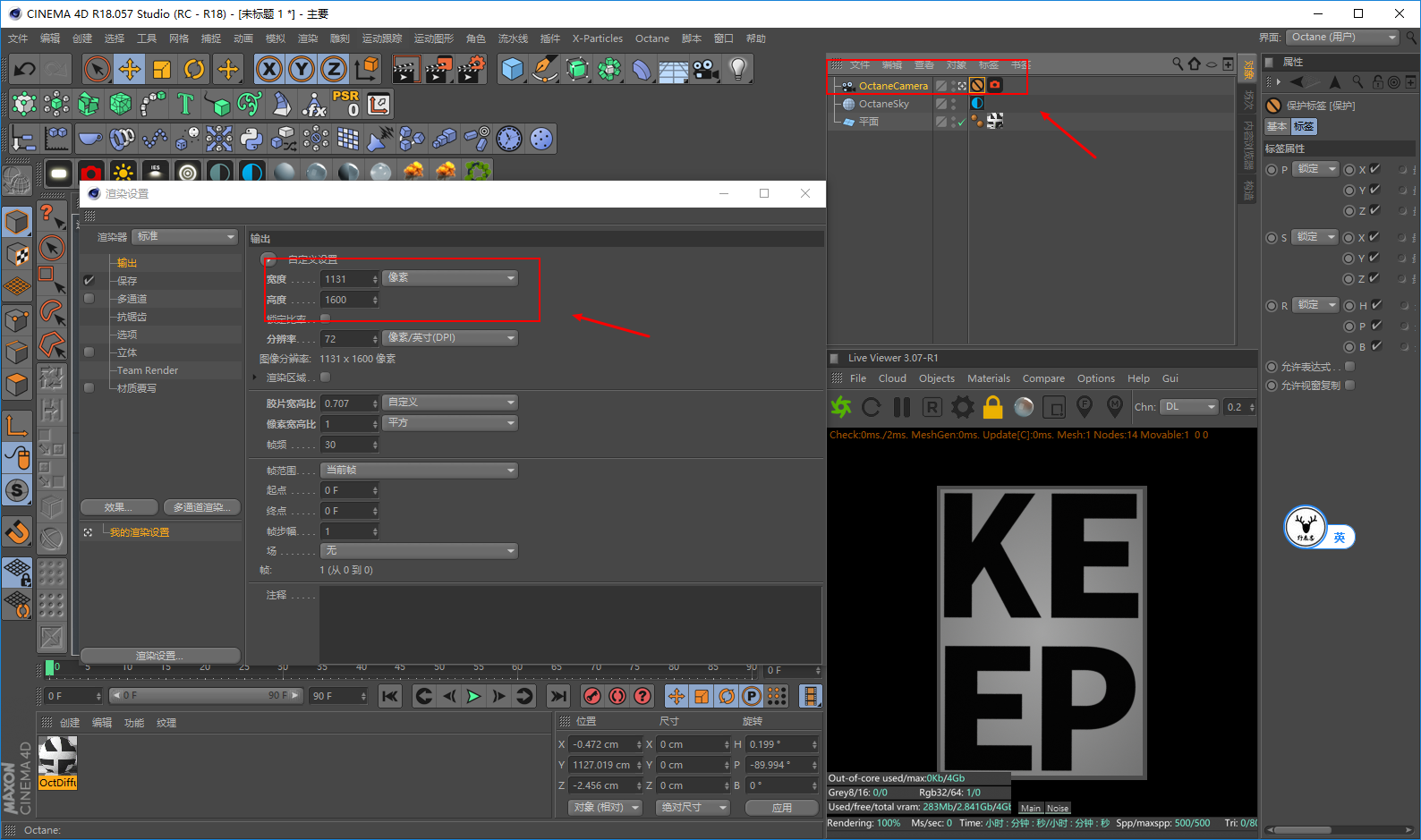Click the yellow lock icon in Live Viewer
Screen dimensions: 1421x840
(x=992, y=407)
